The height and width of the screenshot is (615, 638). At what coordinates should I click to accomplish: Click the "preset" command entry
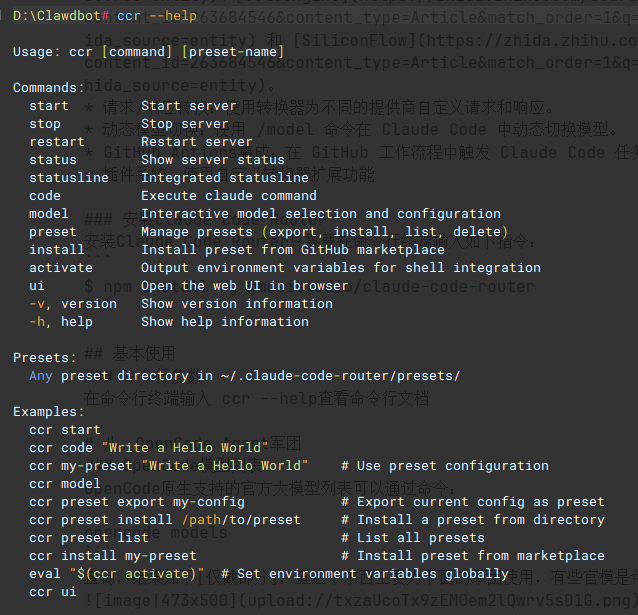(x=53, y=232)
